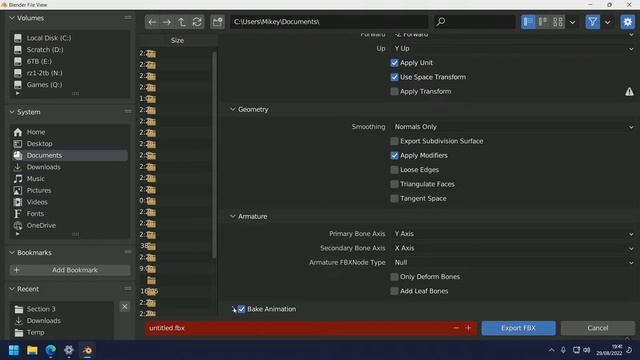Click Export FBX button
Screen dimensions: 640x360
coord(518,328)
